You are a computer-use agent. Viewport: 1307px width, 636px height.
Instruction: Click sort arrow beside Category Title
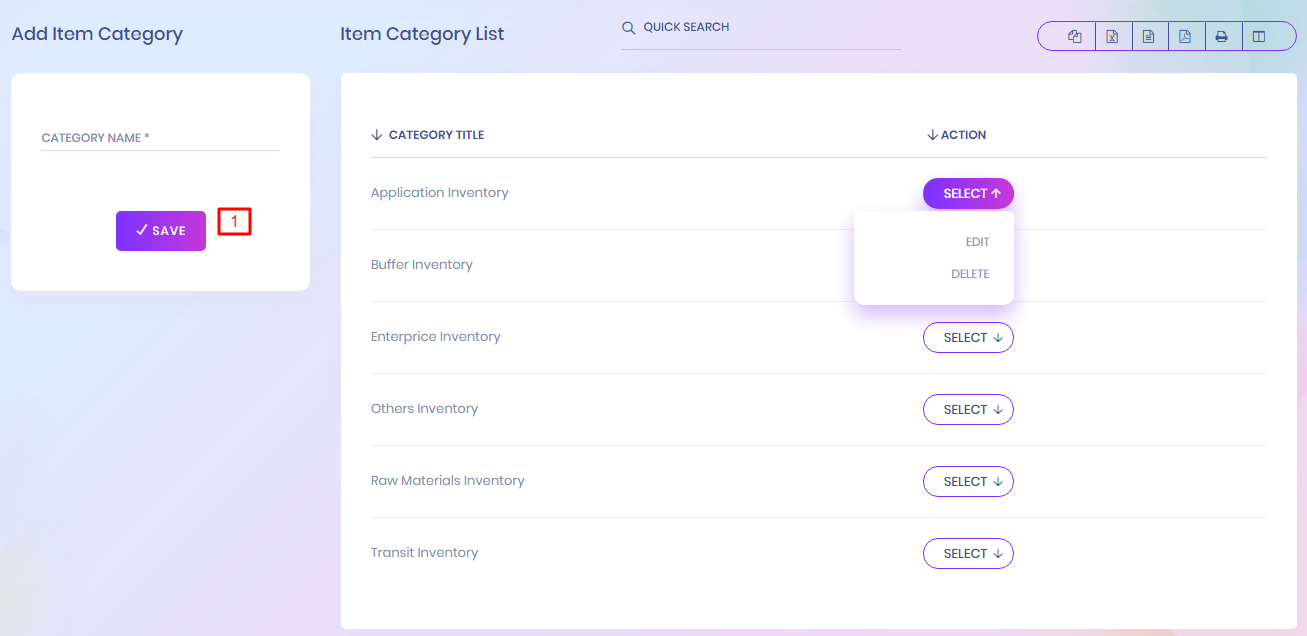tap(377, 135)
